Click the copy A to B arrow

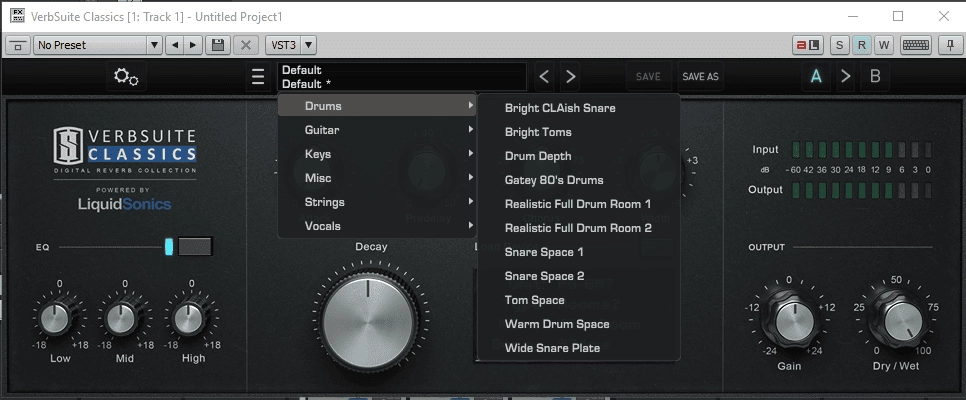846,76
